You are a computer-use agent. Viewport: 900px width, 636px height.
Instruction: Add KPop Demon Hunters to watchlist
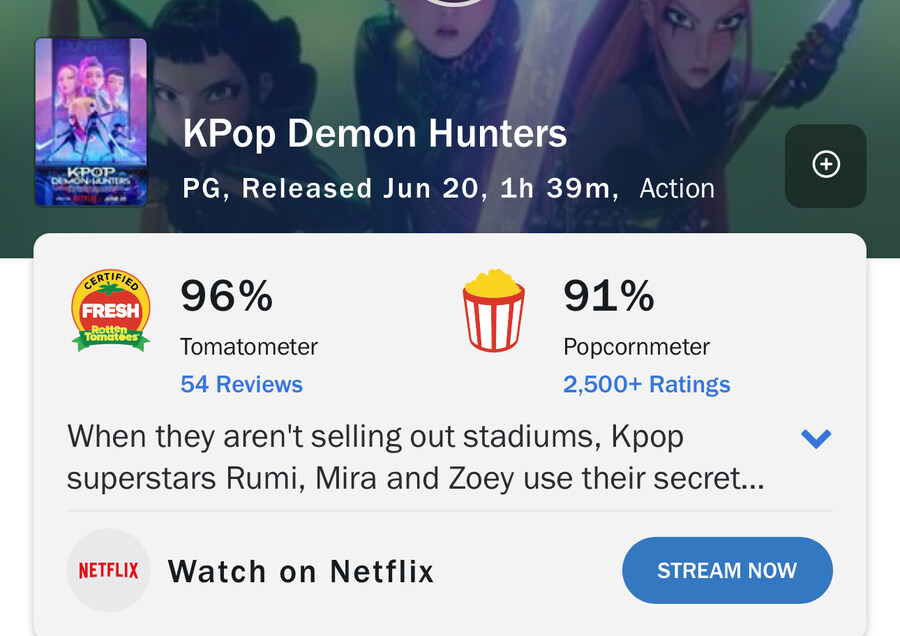[825, 166]
